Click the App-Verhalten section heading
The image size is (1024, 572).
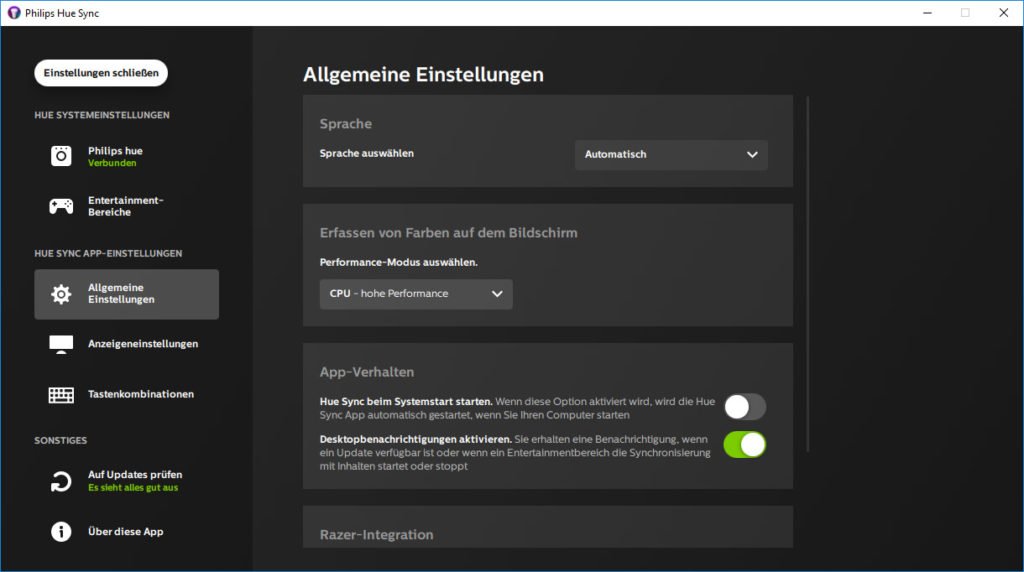[366, 372]
